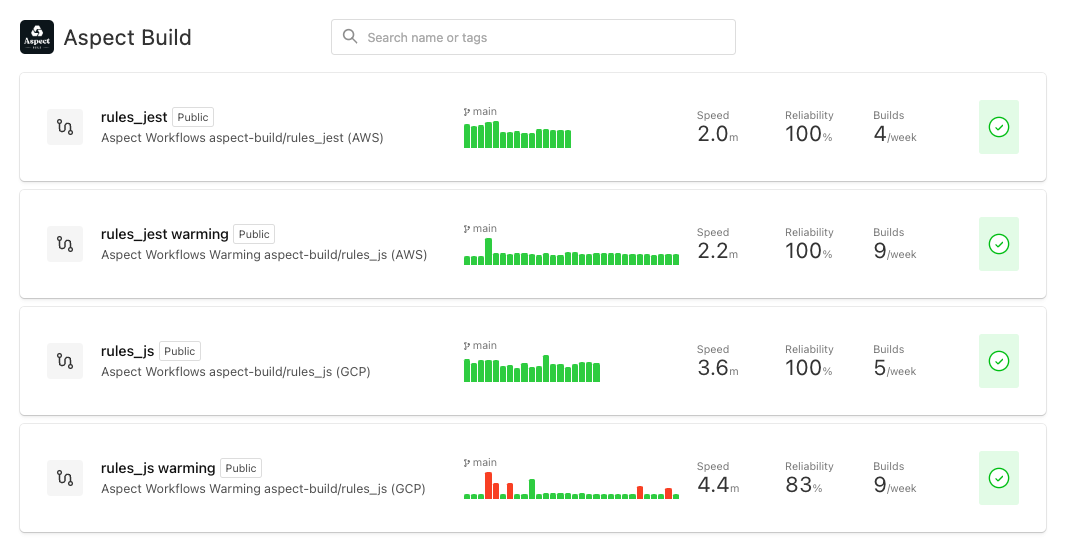This screenshot has height=553, width=1068.
Task: Click the 2.0m Speed value
Action: point(717,134)
